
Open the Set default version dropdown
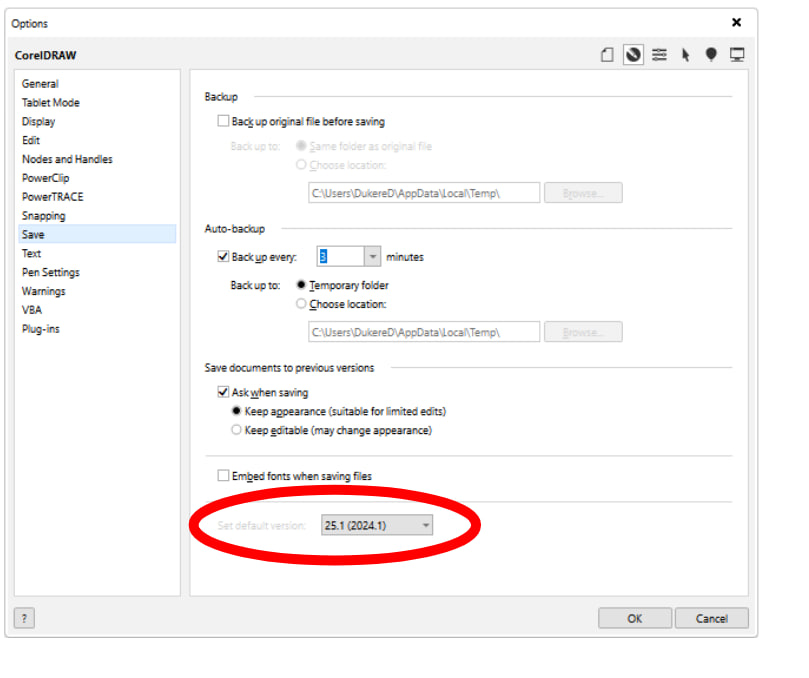pyautogui.click(x=377, y=525)
